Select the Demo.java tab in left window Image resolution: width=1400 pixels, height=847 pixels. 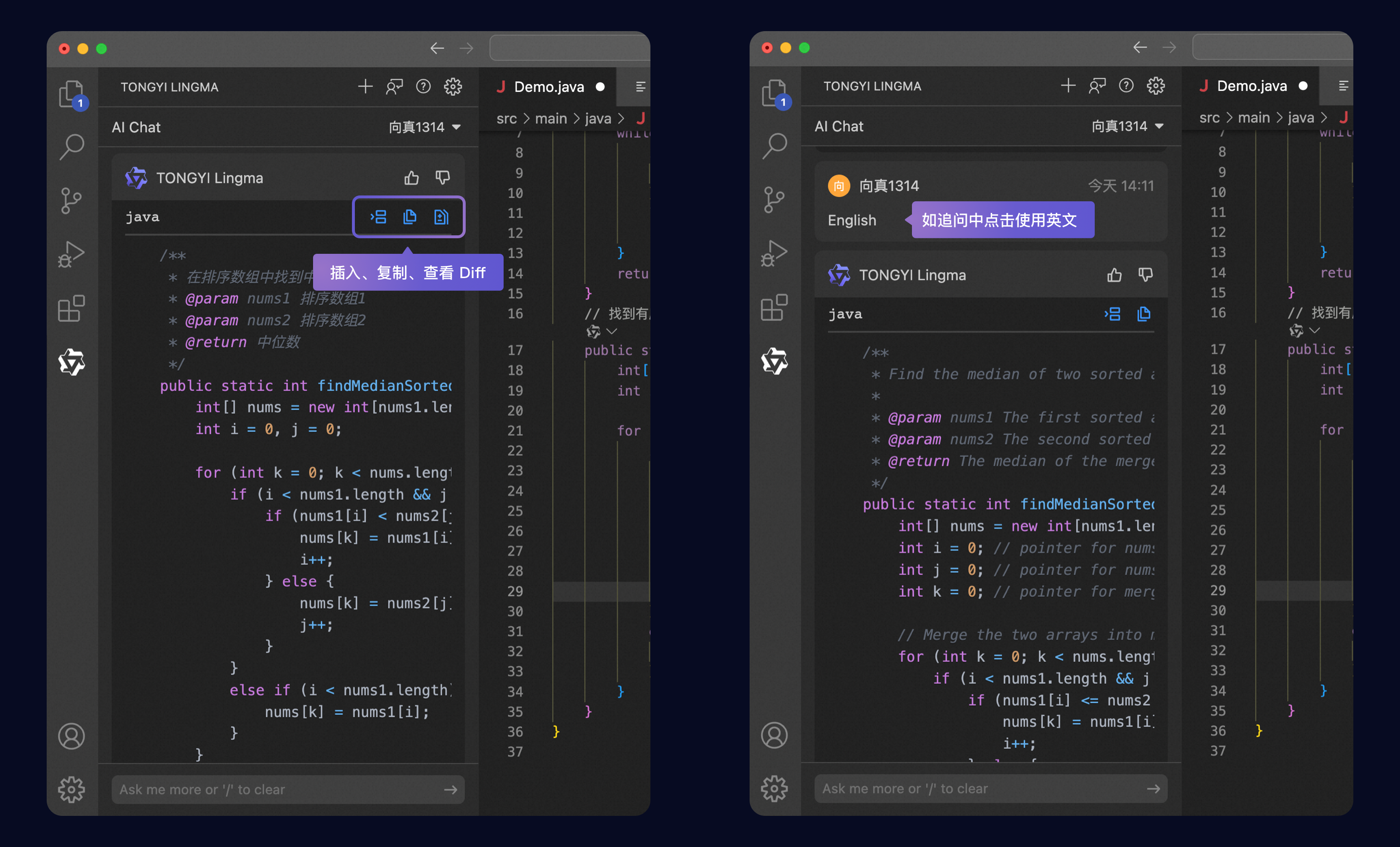[548, 87]
